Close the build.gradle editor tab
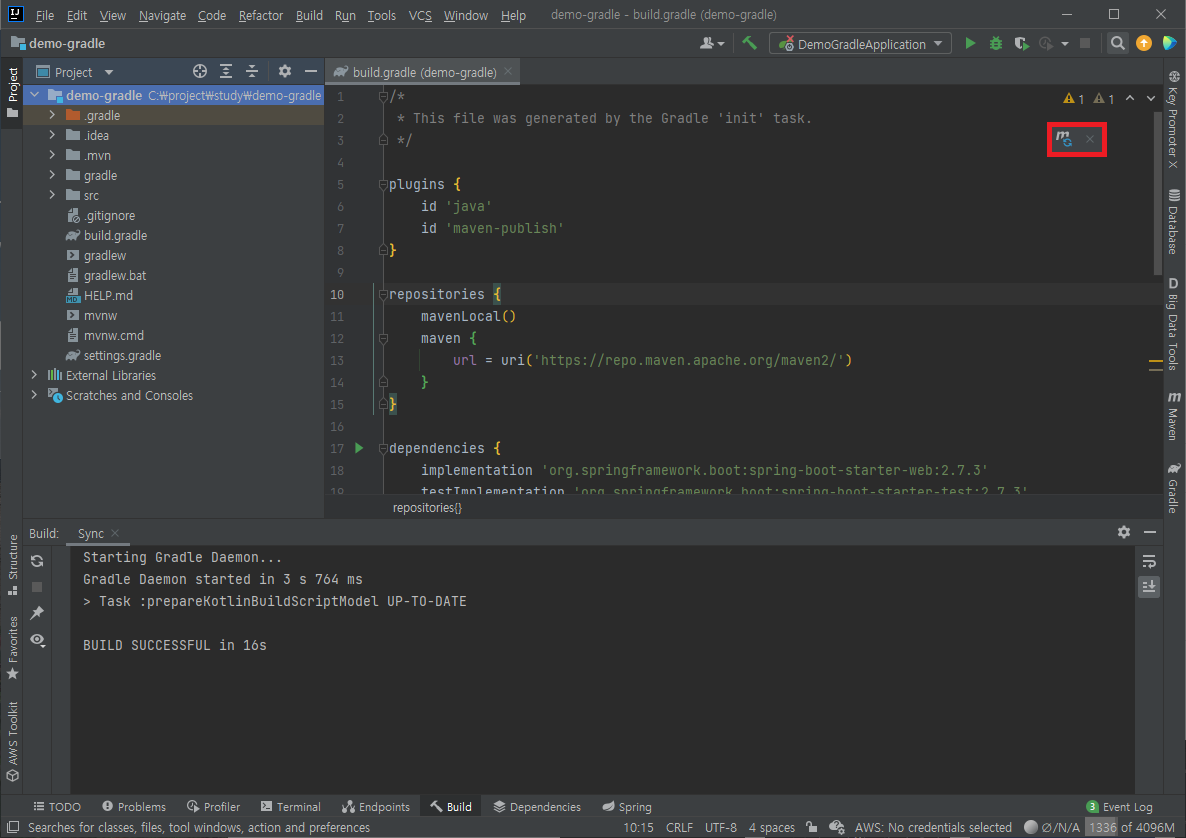Viewport: 1186px width, 838px height. pos(508,71)
